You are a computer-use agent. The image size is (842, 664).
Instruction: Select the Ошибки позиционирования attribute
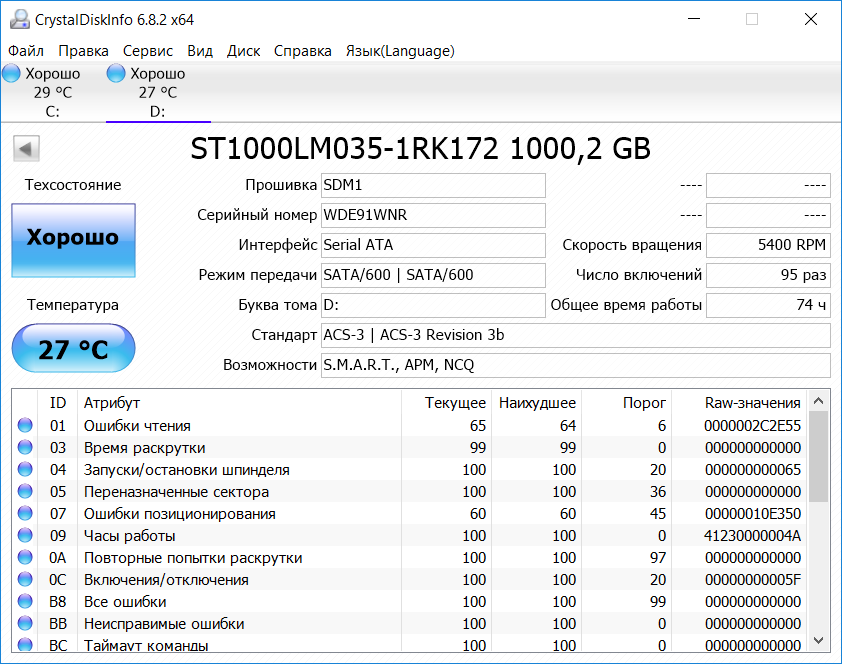point(409,513)
